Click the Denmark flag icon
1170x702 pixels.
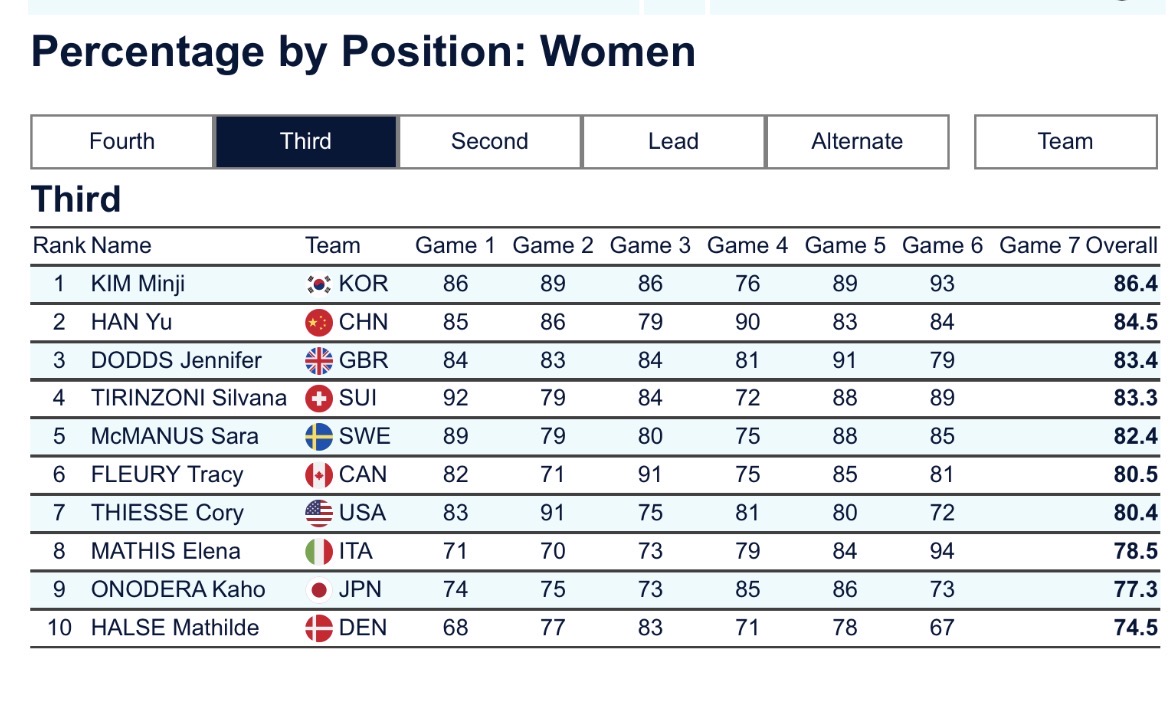318,628
